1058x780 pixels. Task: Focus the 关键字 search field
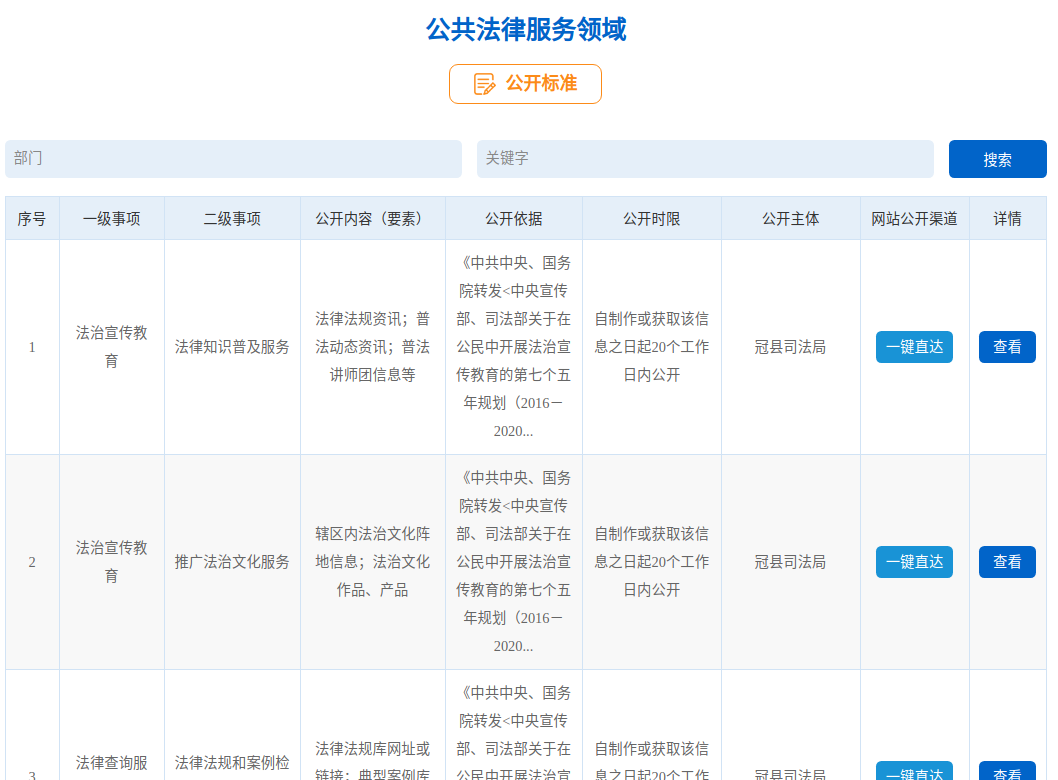pos(705,159)
